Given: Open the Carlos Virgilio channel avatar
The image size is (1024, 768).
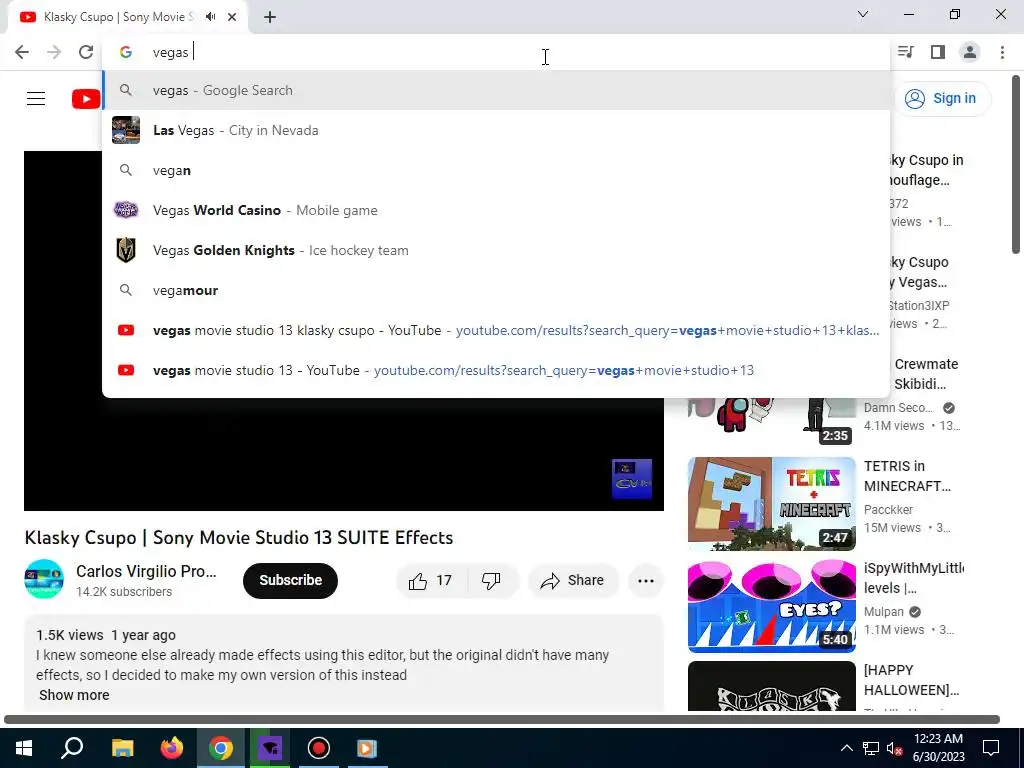Looking at the screenshot, I should [44, 579].
